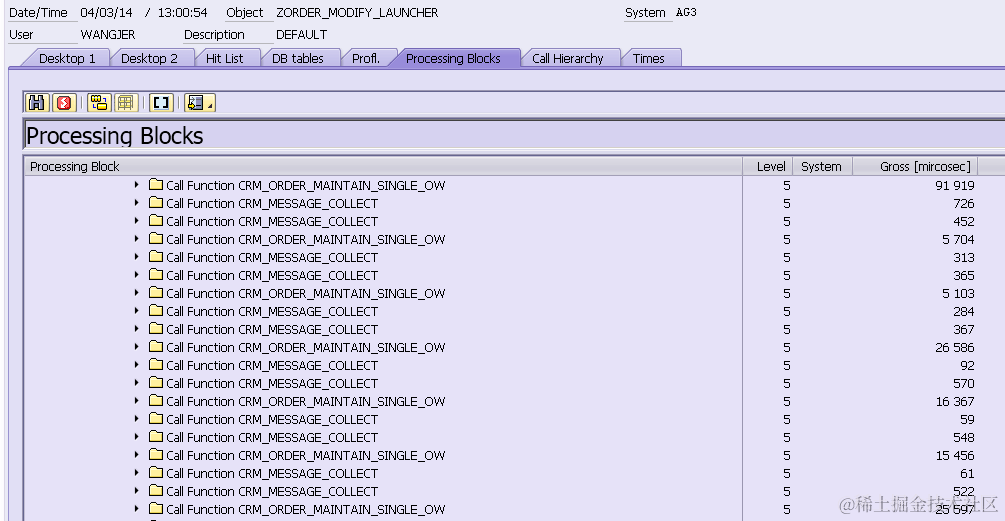
Task: Click folder icon of row with gross 570
Action: point(156,383)
